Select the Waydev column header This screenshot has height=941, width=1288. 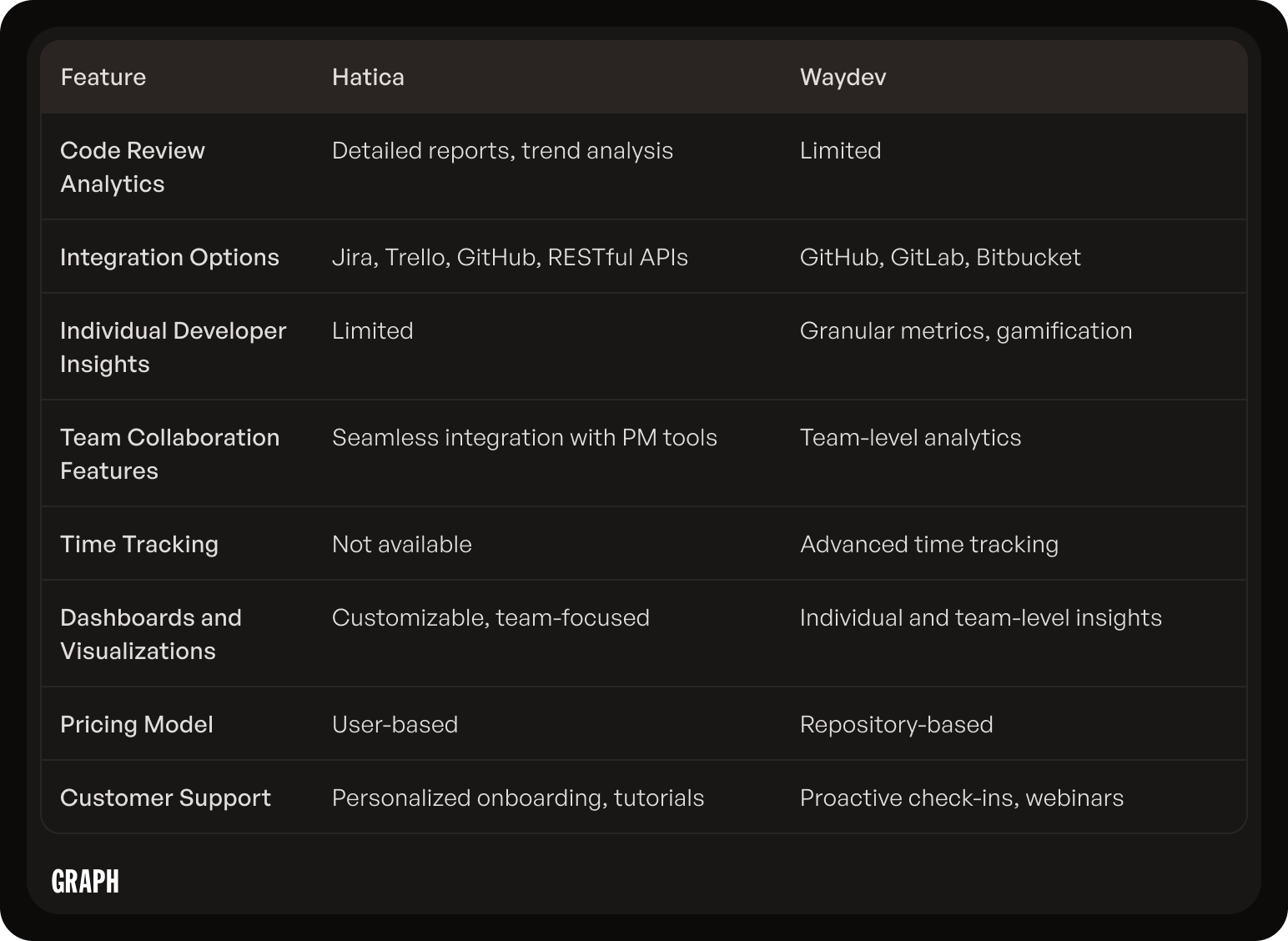pos(843,78)
